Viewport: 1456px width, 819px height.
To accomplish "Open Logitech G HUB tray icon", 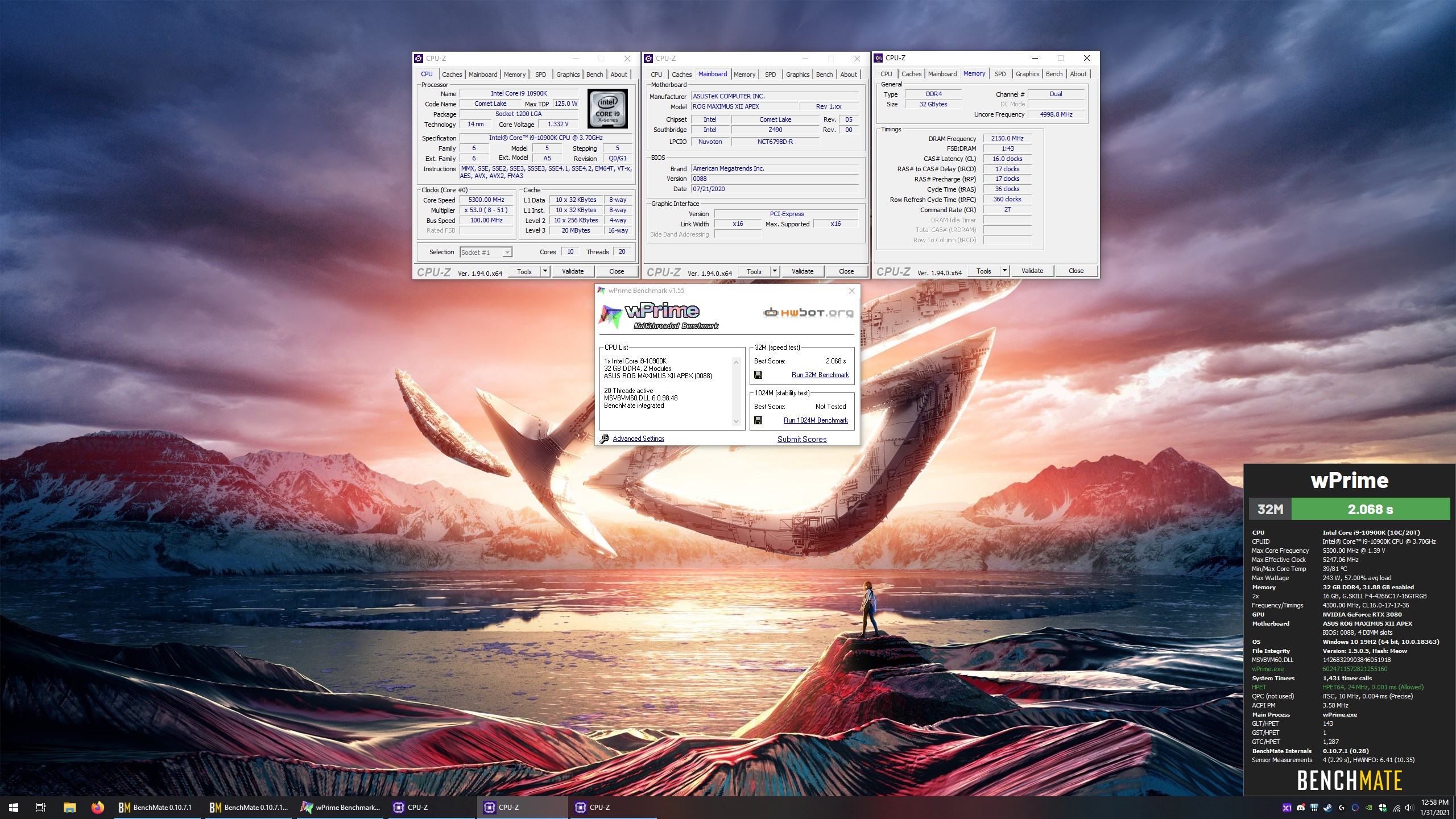I will pyautogui.click(x=1342, y=808).
